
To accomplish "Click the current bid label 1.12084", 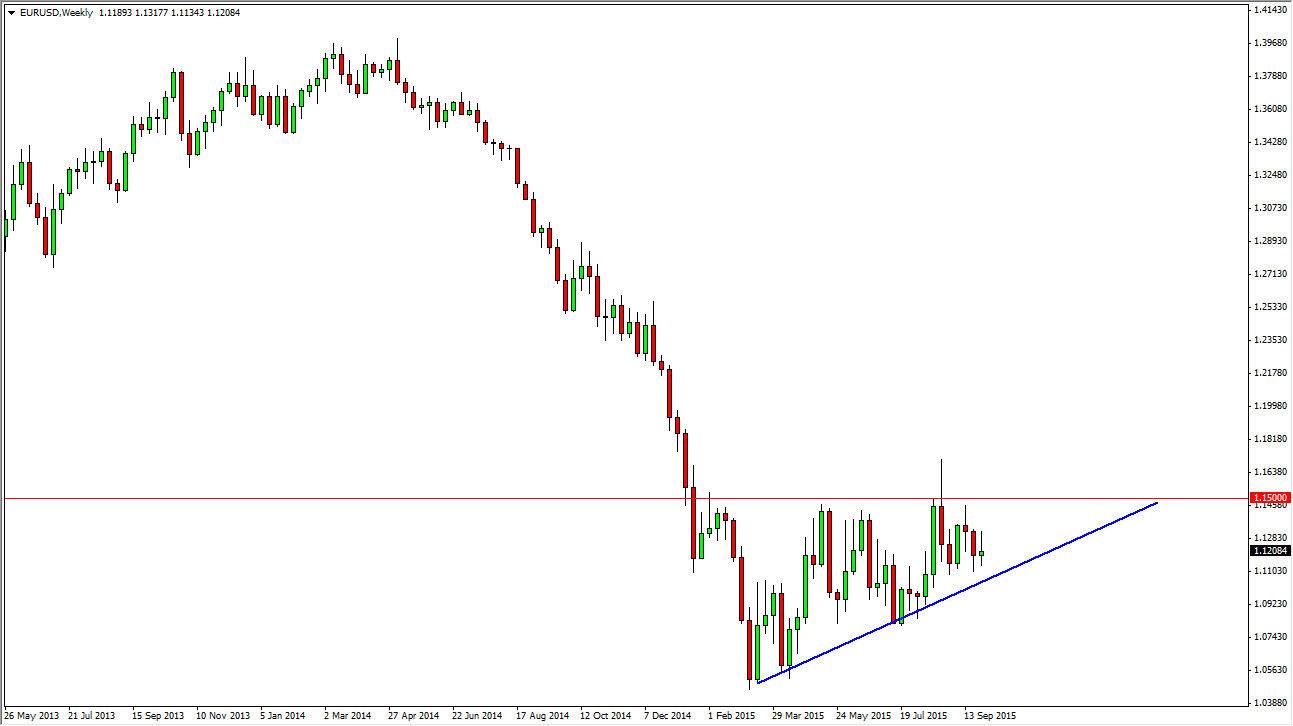I will [x=1269, y=549].
